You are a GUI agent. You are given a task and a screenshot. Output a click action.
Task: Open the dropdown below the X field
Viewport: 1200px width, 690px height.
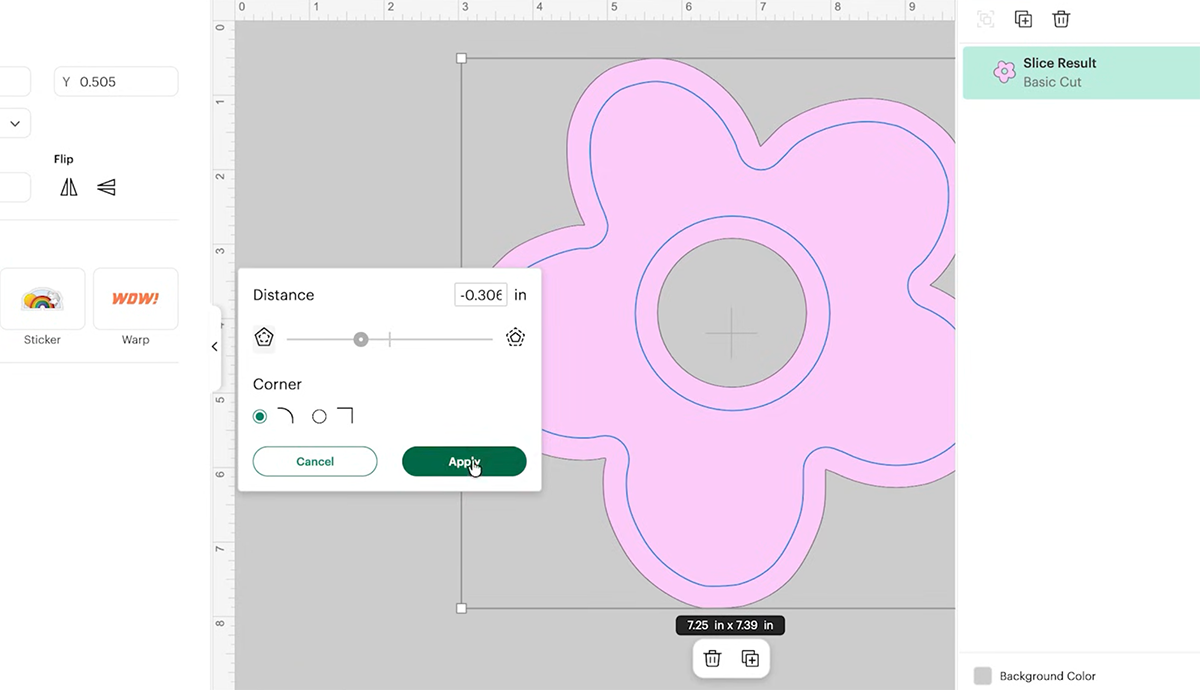coord(15,124)
